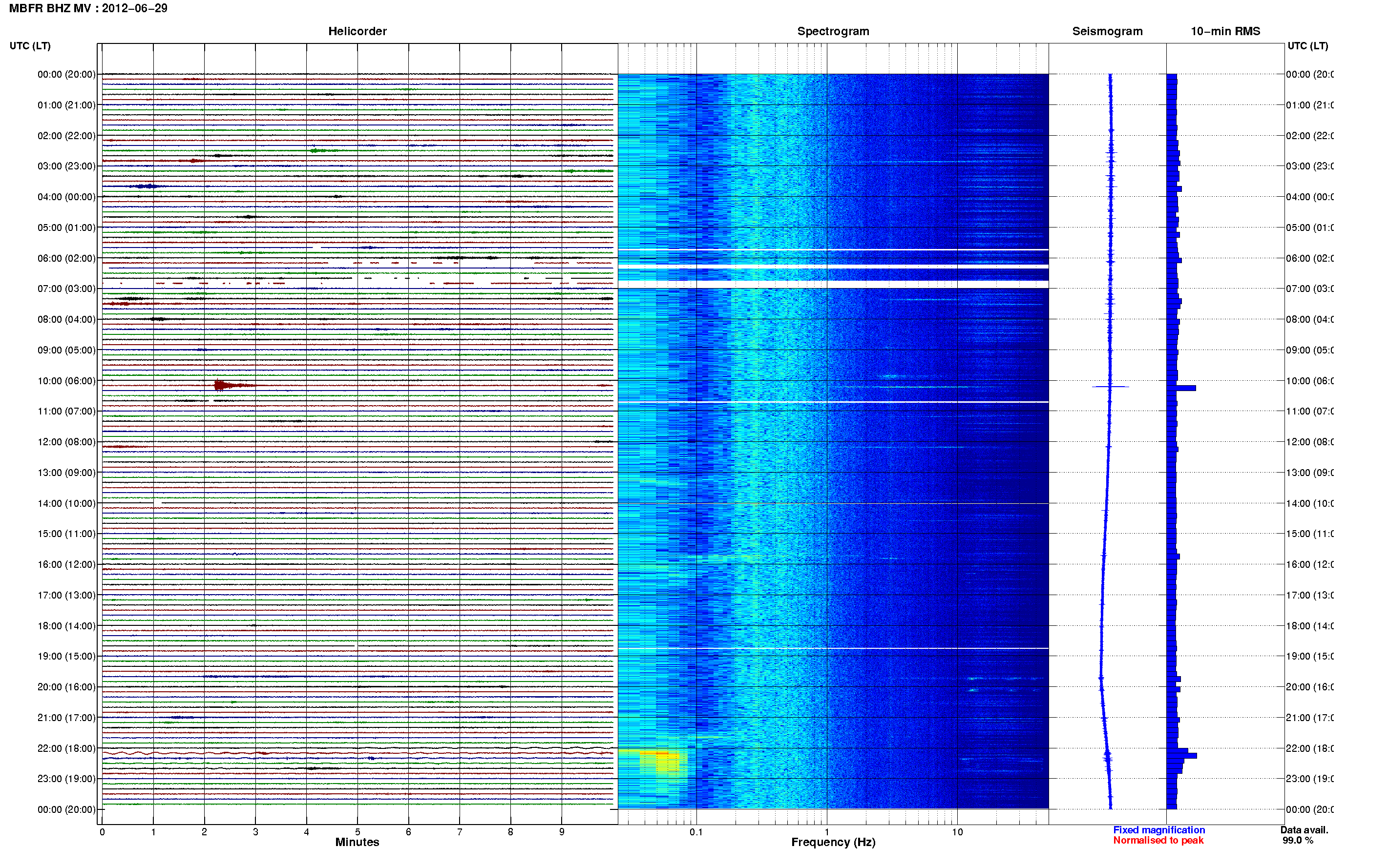Screen dimensions: 1389x868
Task: Click the tallest RMS bar near 10:10
Action: (x=1181, y=388)
